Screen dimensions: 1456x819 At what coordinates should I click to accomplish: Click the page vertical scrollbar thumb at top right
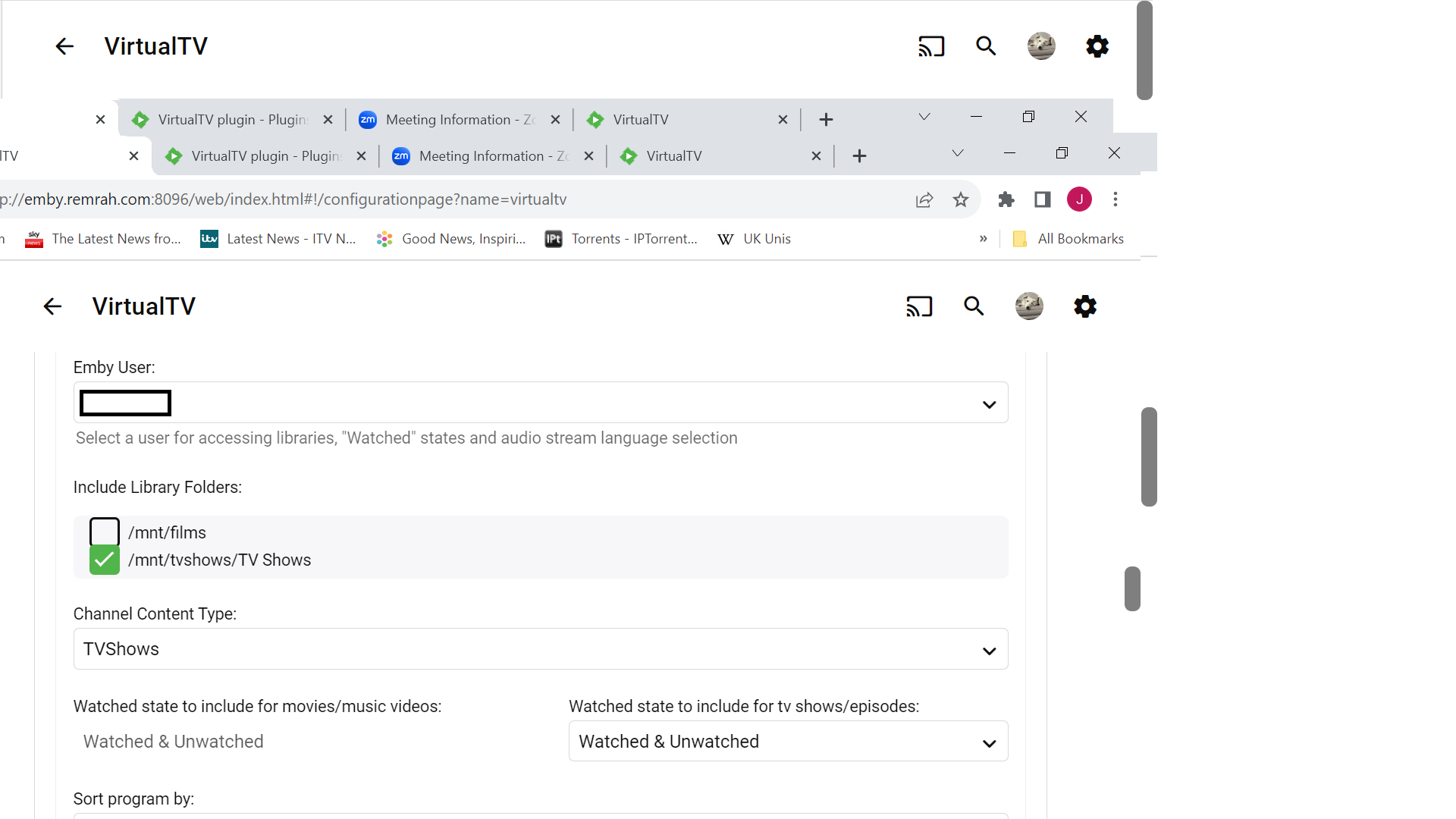1144,50
